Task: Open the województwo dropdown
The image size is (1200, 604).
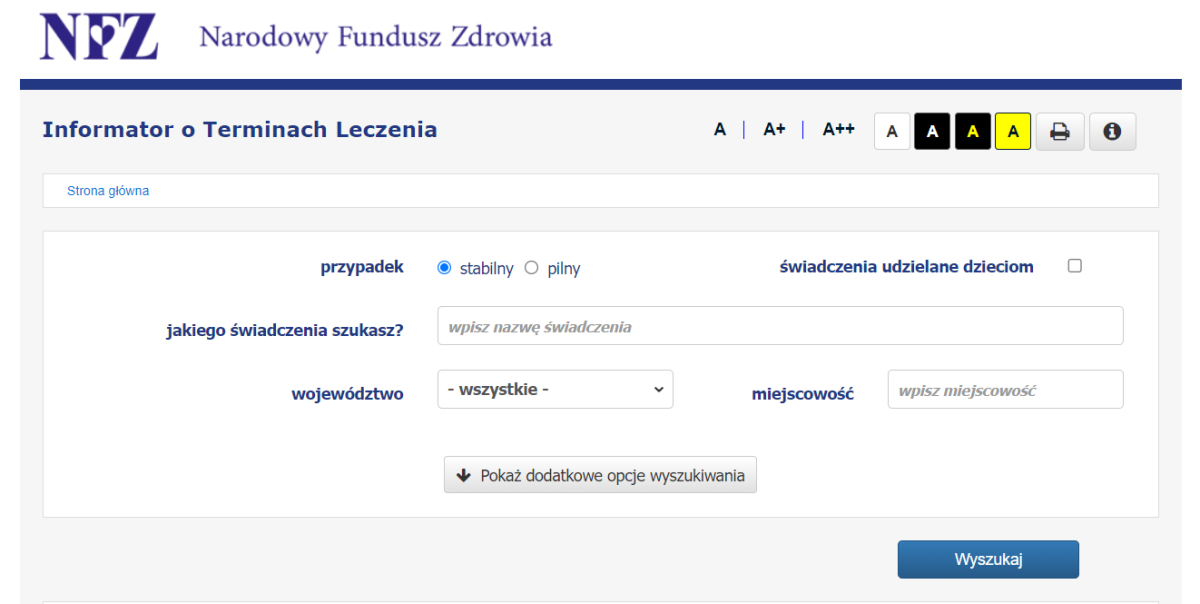Action: tap(555, 389)
